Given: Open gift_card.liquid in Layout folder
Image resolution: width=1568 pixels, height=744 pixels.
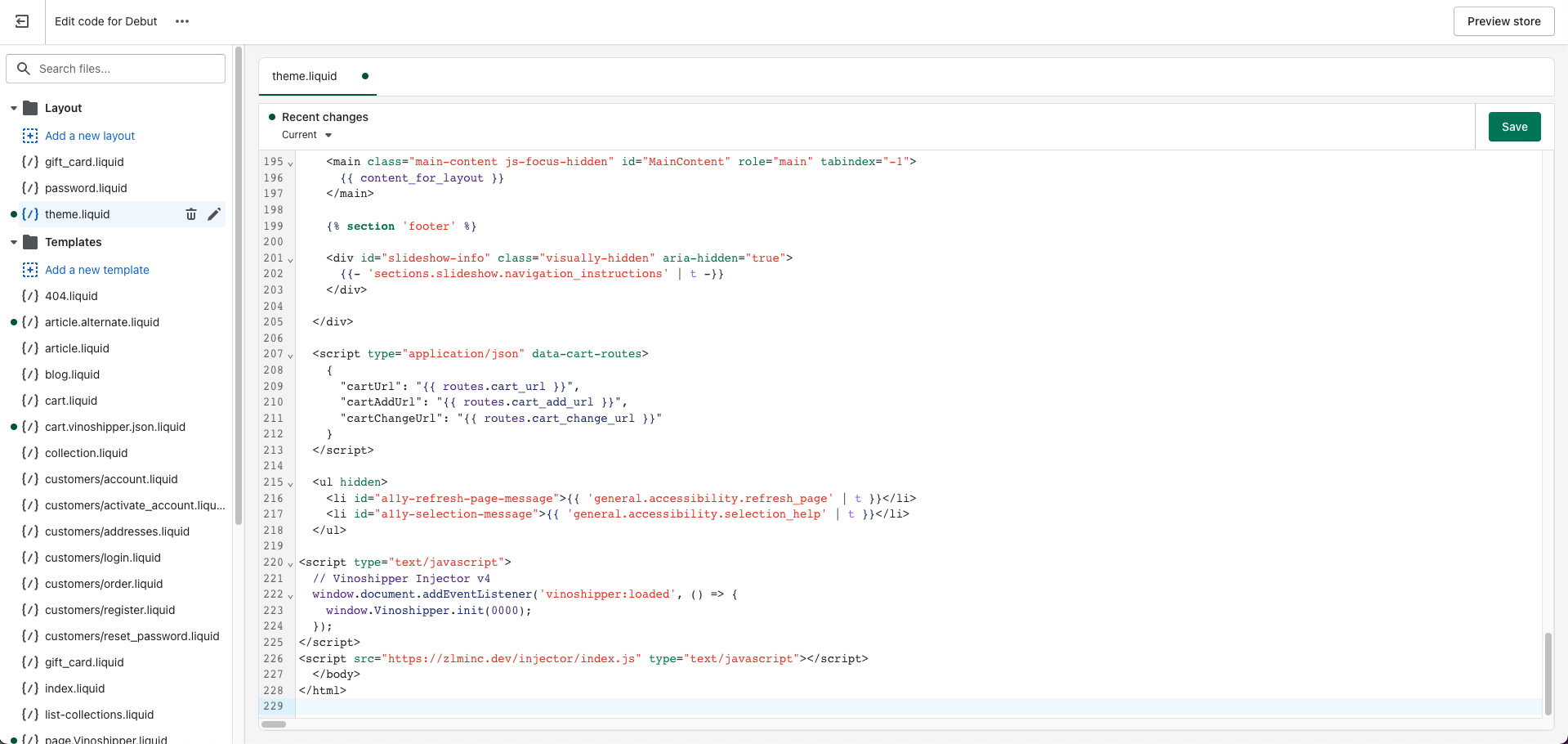Looking at the screenshot, I should (84, 162).
